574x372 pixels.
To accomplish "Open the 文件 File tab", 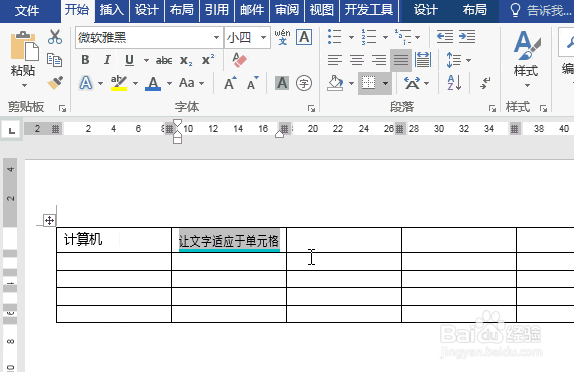I will (27, 10).
